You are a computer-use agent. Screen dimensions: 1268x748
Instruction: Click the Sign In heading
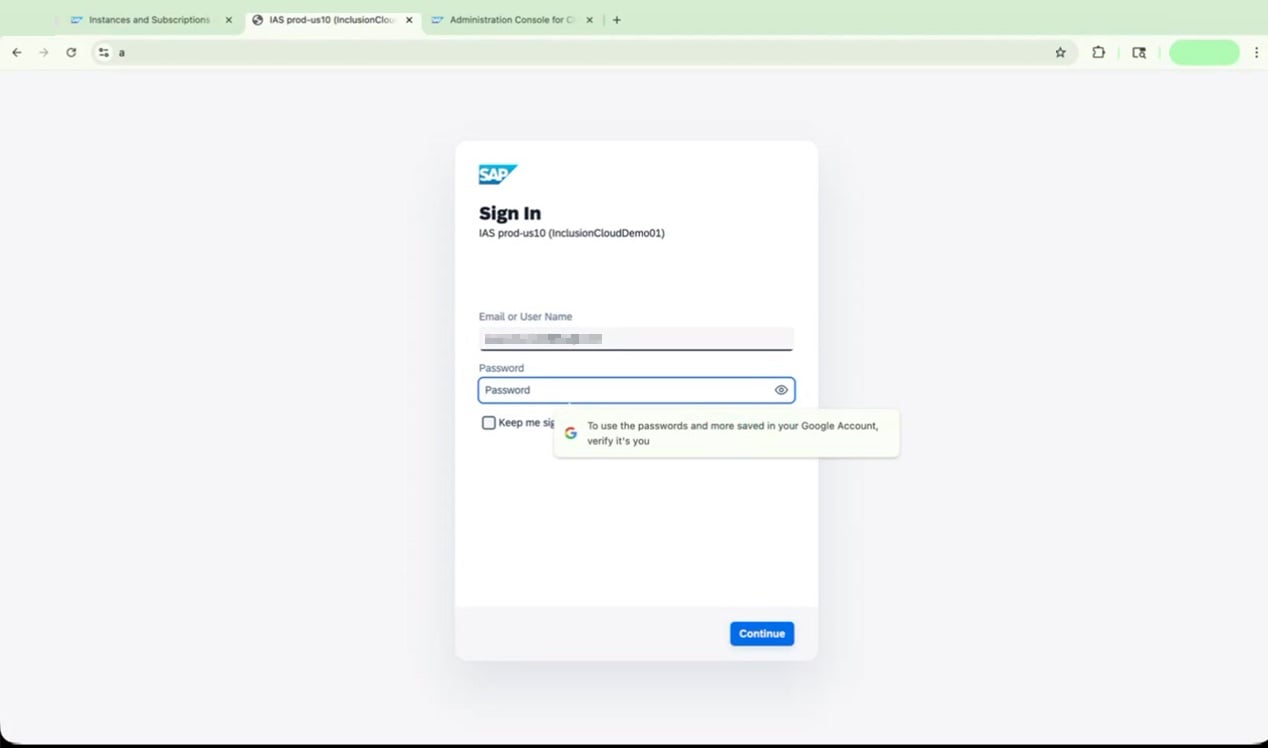point(510,213)
